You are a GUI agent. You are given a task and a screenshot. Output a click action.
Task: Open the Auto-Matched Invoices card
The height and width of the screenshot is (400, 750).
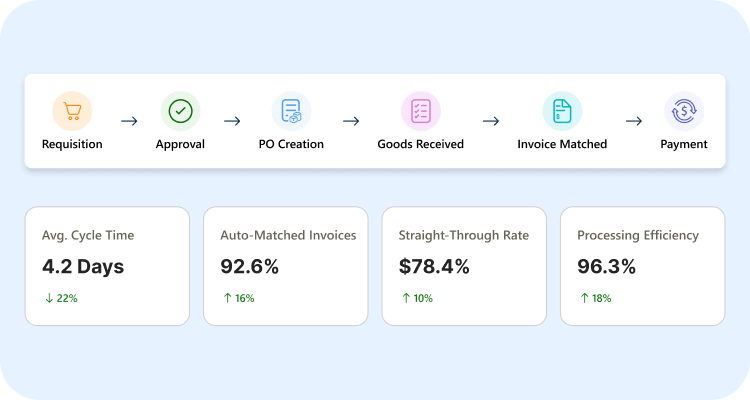tap(286, 266)
